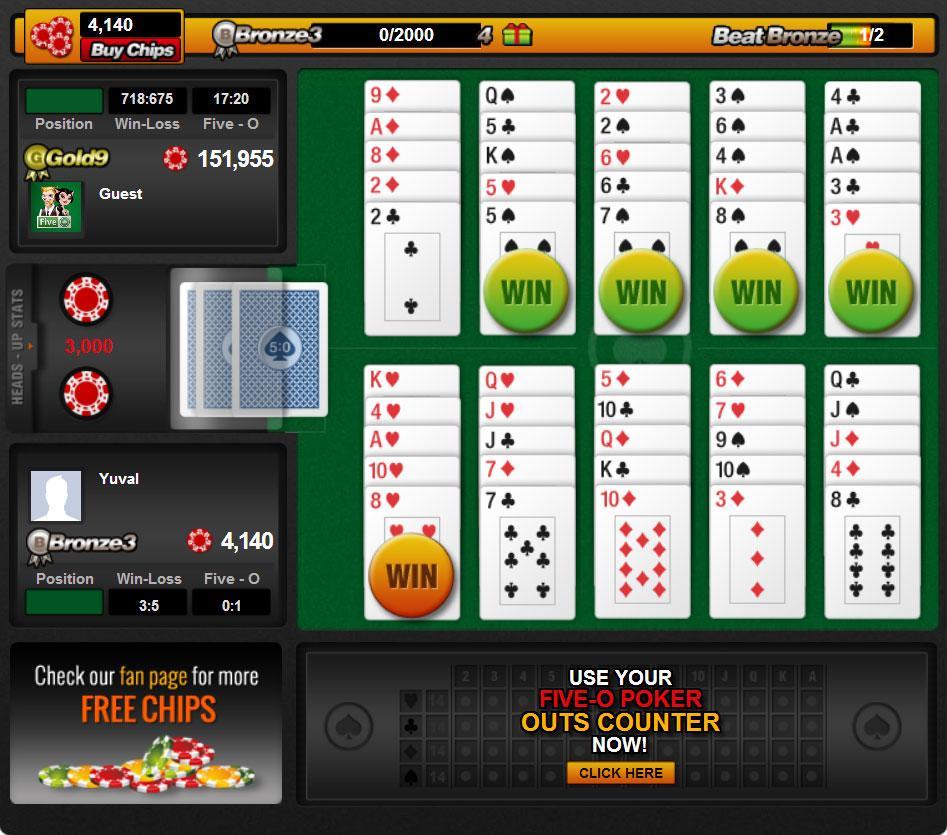947x835 pixels.
Task: Click the CLICK HERE outs counter button
Action: tap(620, 773)
